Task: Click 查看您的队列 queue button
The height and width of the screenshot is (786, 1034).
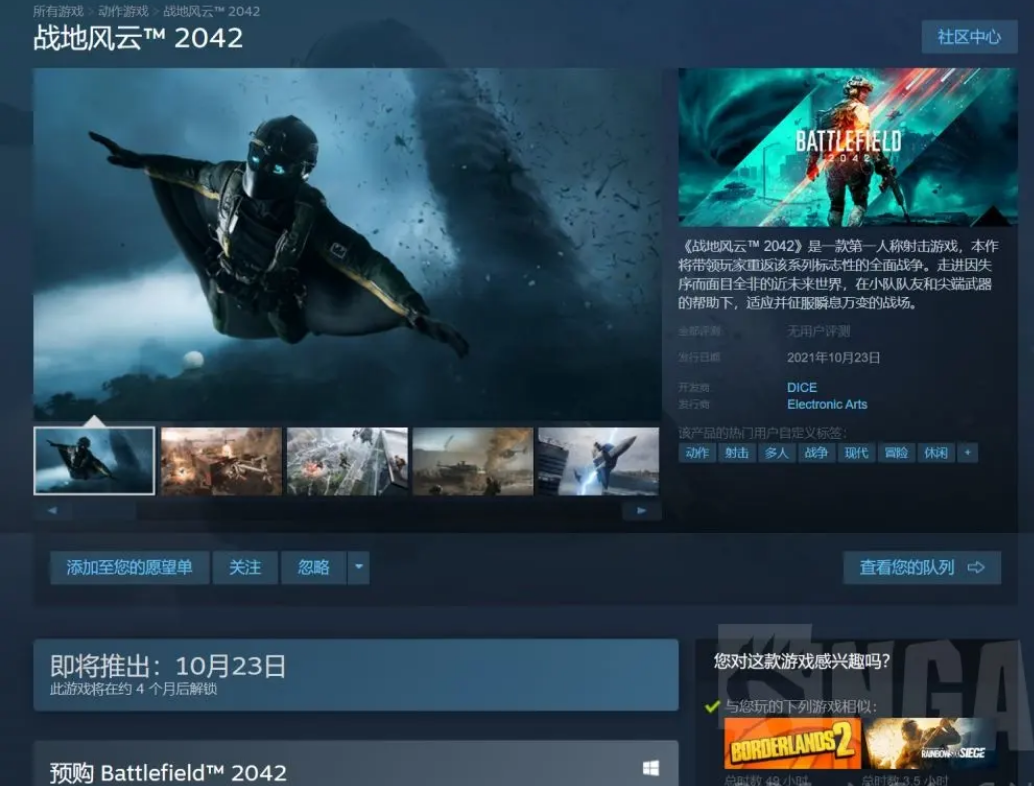Action: coord(921,568)
